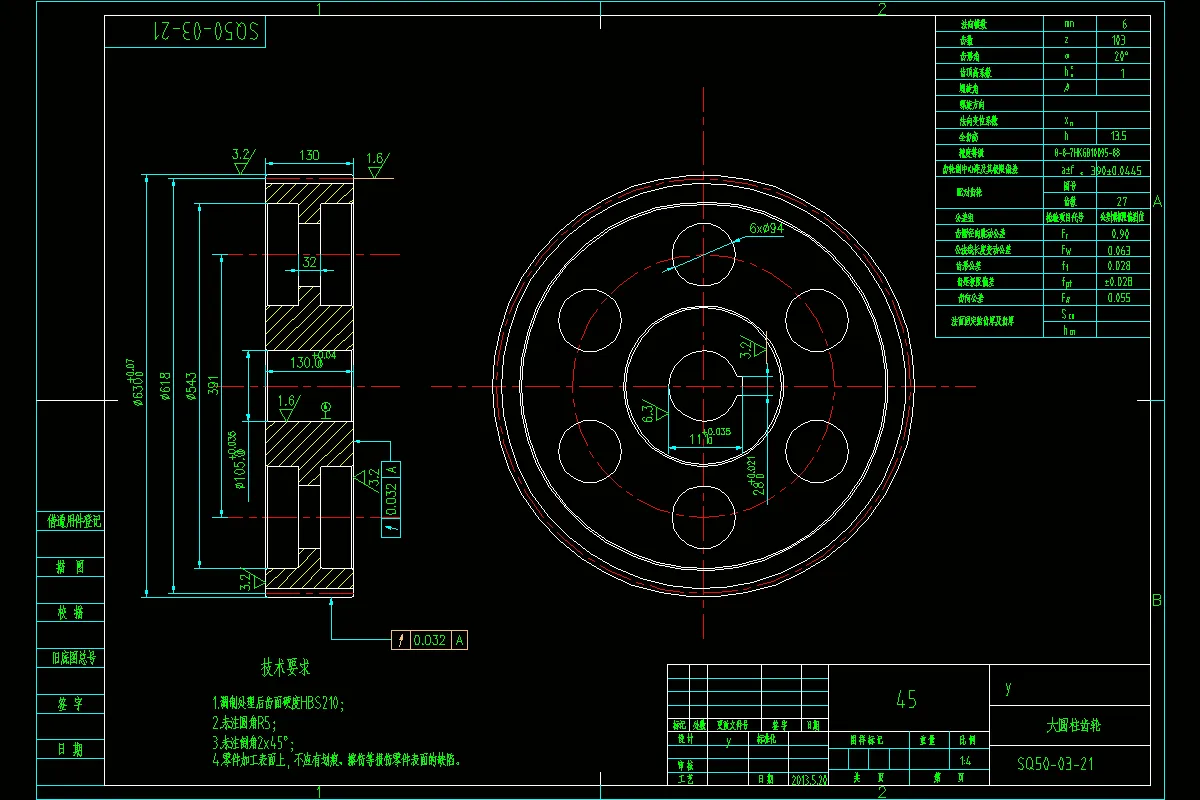Screen dimensions: 1200x800
Task: Click the Fw tolerance value '0.063'
Action: 1123,250
